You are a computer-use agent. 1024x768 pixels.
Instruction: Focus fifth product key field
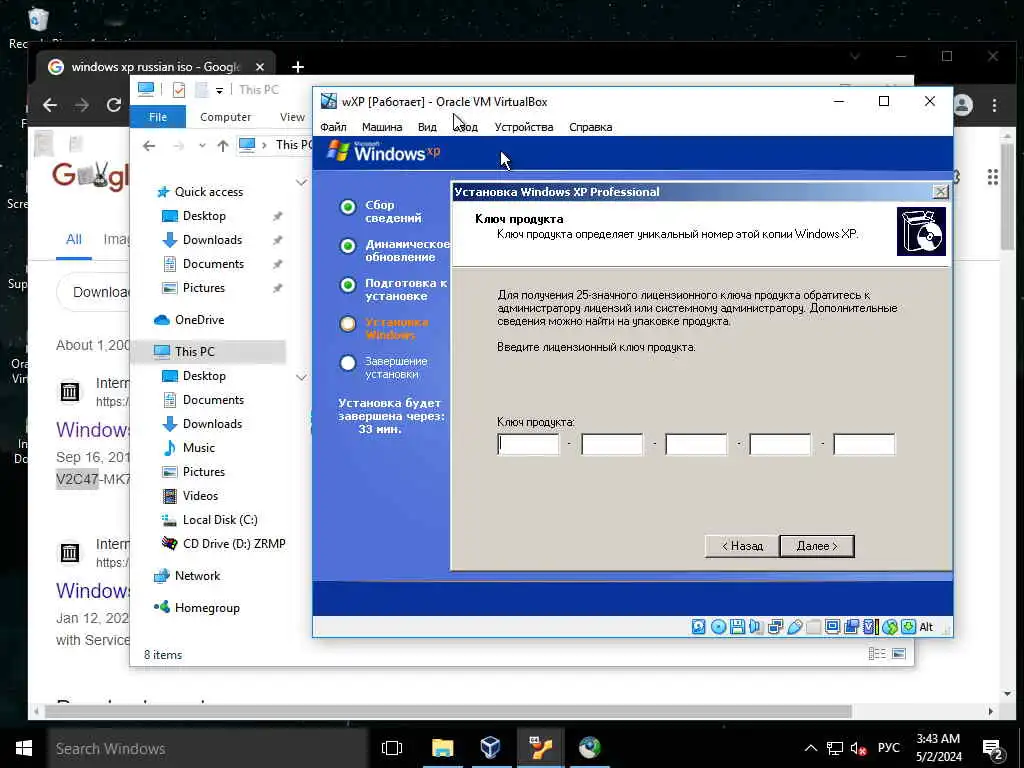(x=864, y=444)
